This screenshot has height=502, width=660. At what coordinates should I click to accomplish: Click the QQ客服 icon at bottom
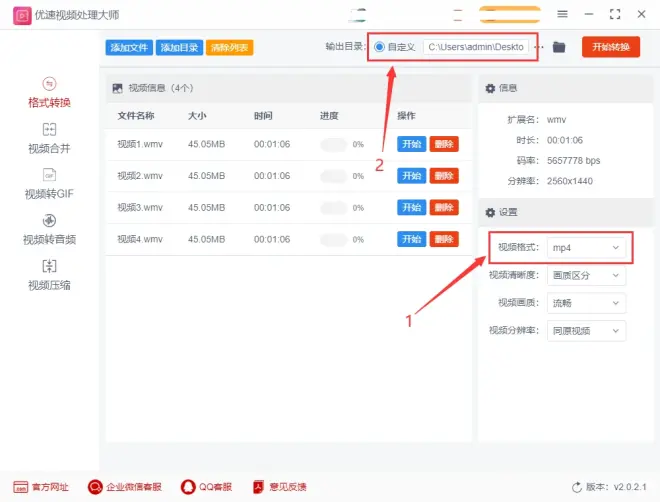(206, 486)
